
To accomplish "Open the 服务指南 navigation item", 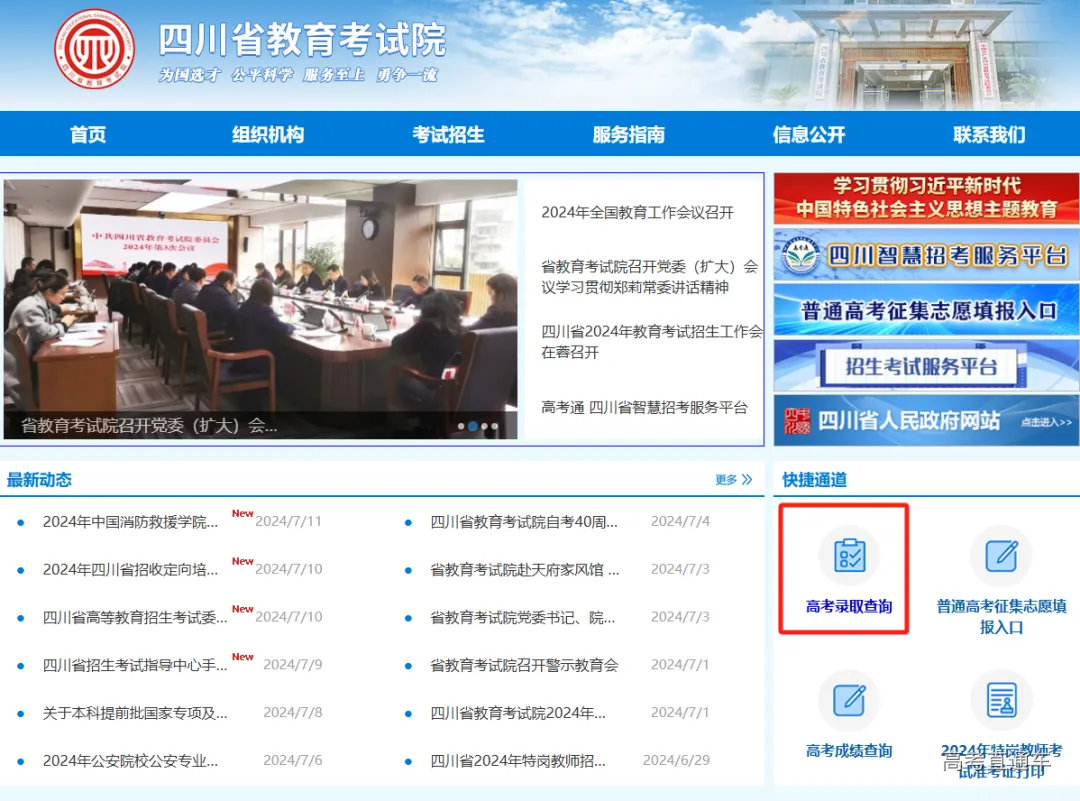I will pyautogui.click(x=627, y=133).
